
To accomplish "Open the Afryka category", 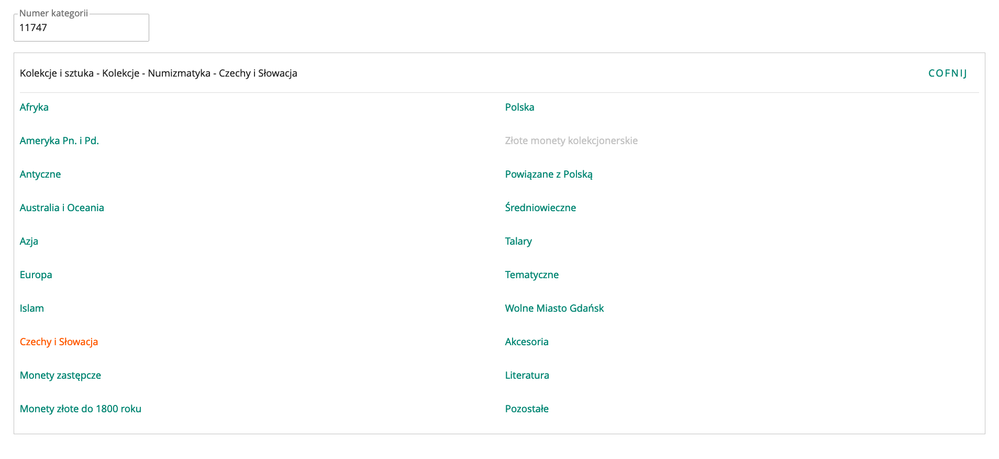I will [x=34, y=107].
